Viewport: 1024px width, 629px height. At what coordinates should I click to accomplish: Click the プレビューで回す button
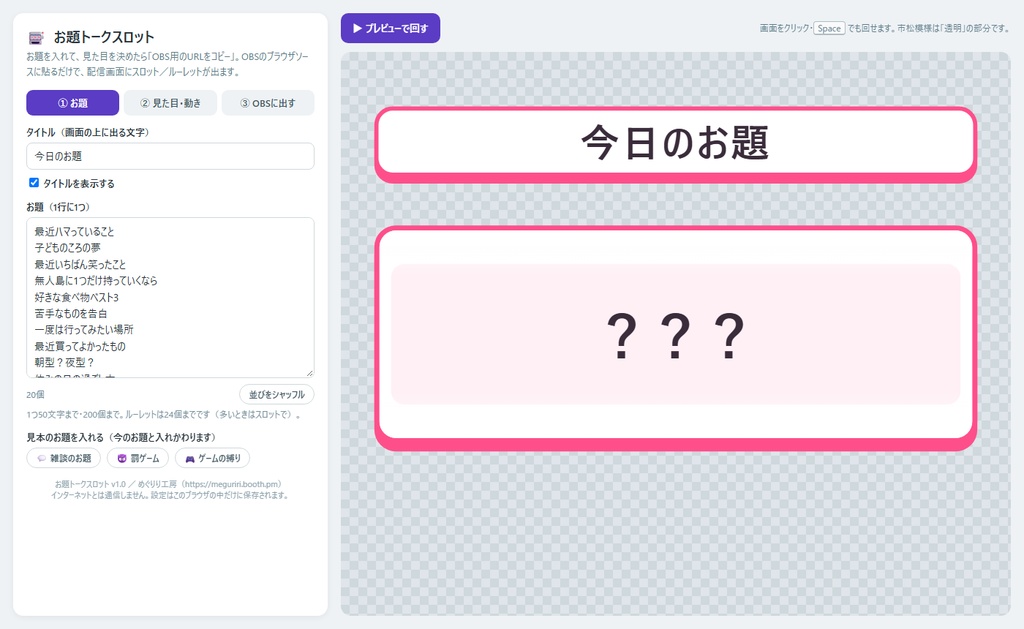[x=391, y=28]
